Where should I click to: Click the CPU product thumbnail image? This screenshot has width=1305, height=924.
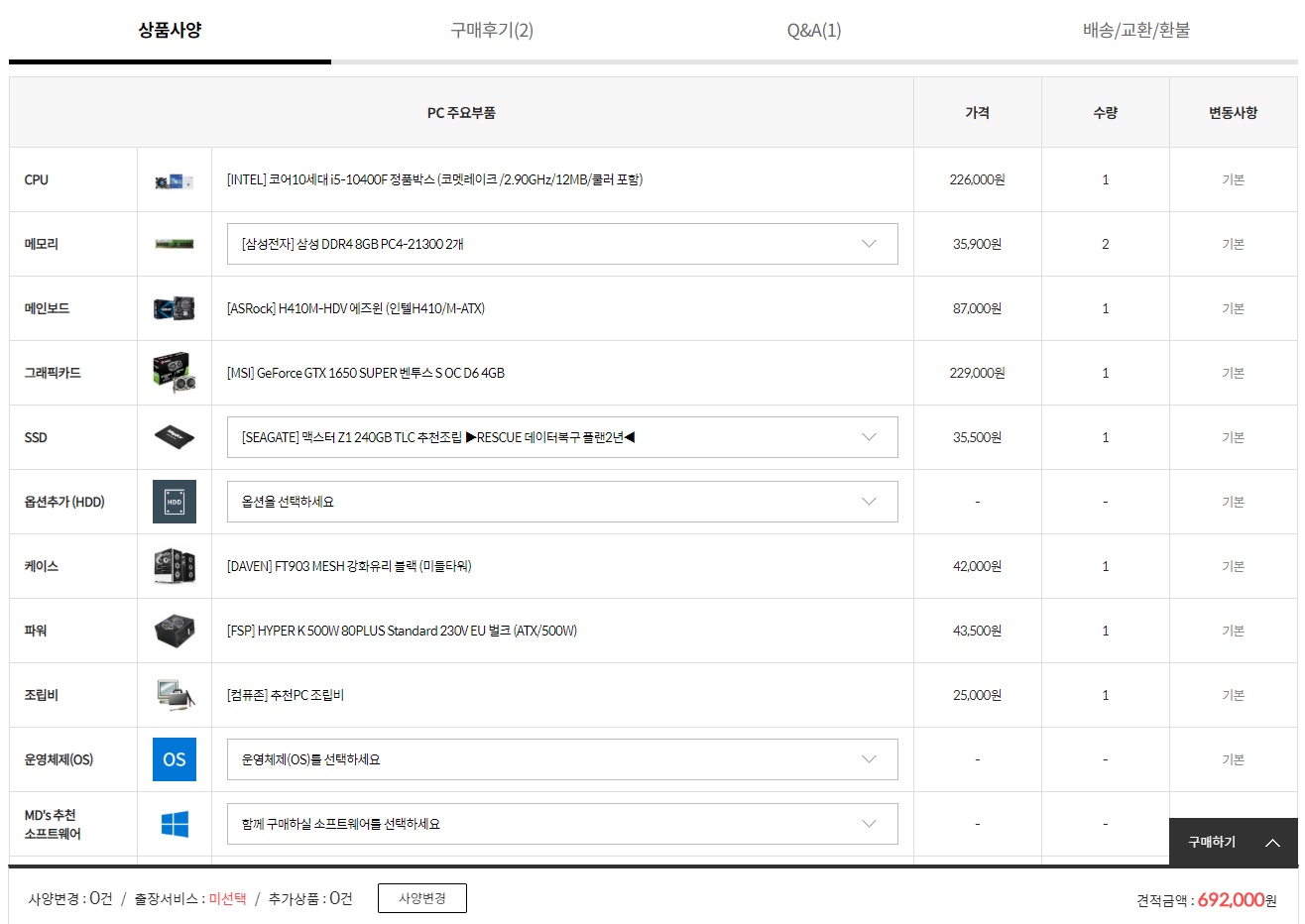(x=175, y=180)
